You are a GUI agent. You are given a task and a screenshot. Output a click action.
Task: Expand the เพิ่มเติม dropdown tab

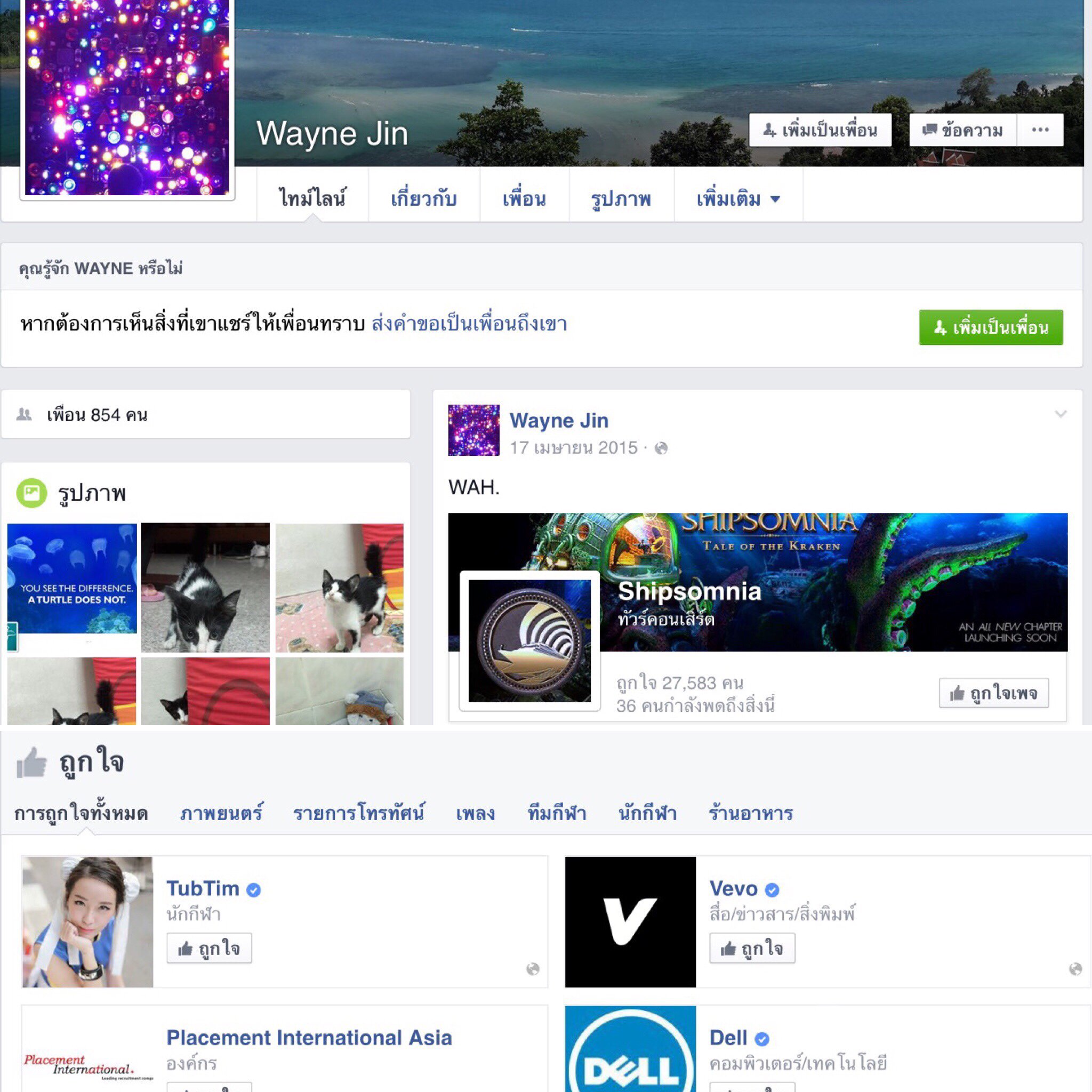[738, 199]
